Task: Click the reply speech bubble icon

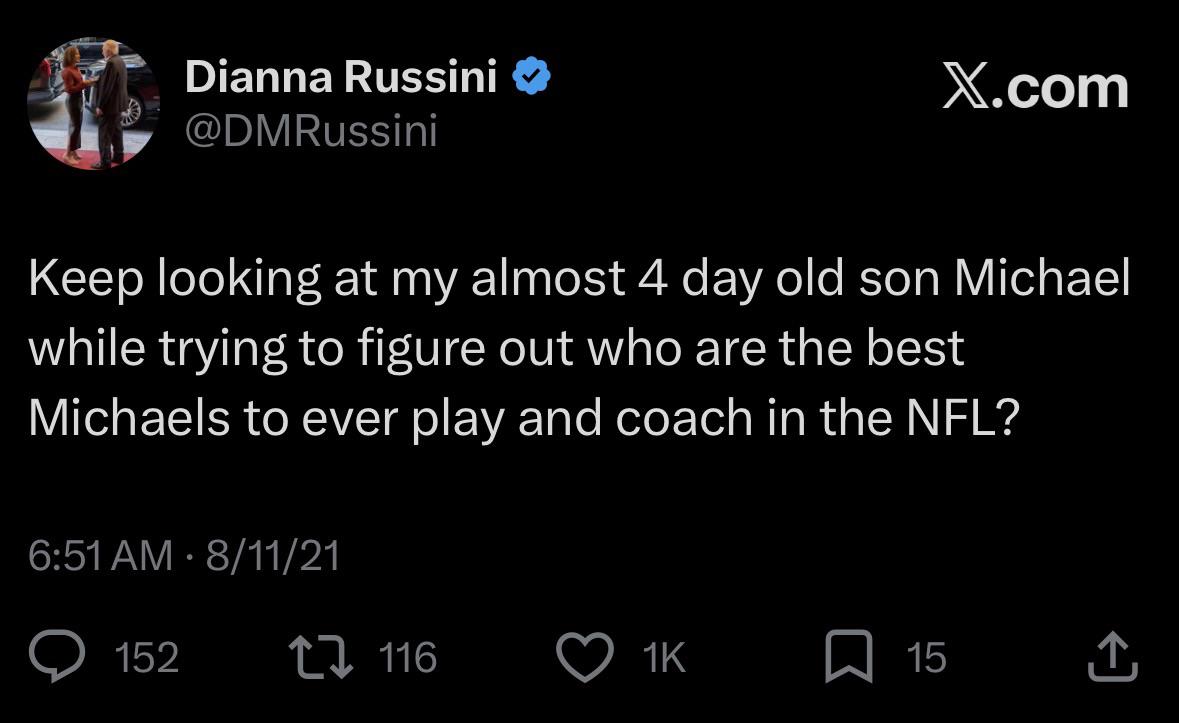Action: click(58, 658)
